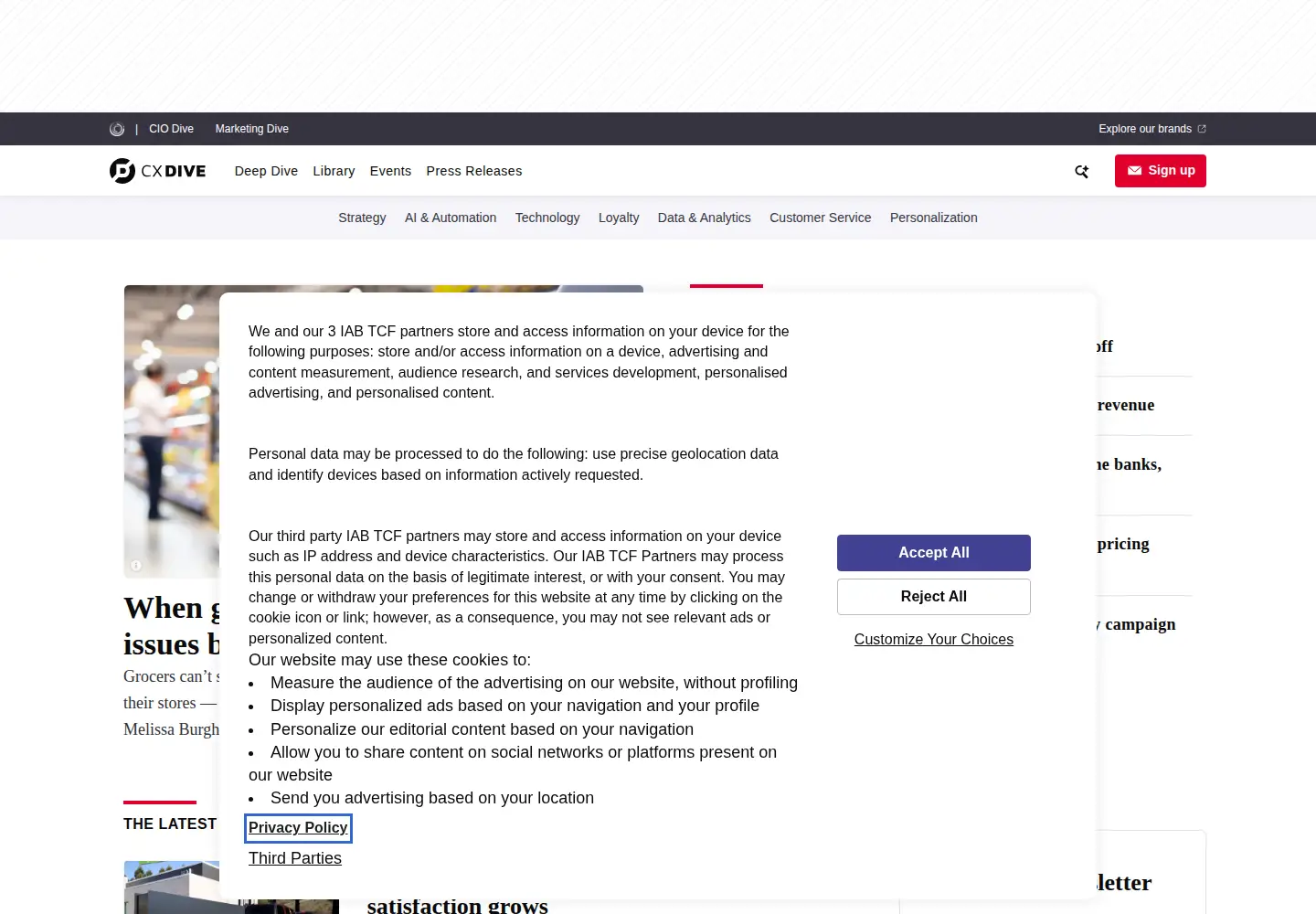Click the red Sign up button
The height and width of the screenshot is (914, 1316).
pyautogui.click(x=1161, y=171)
